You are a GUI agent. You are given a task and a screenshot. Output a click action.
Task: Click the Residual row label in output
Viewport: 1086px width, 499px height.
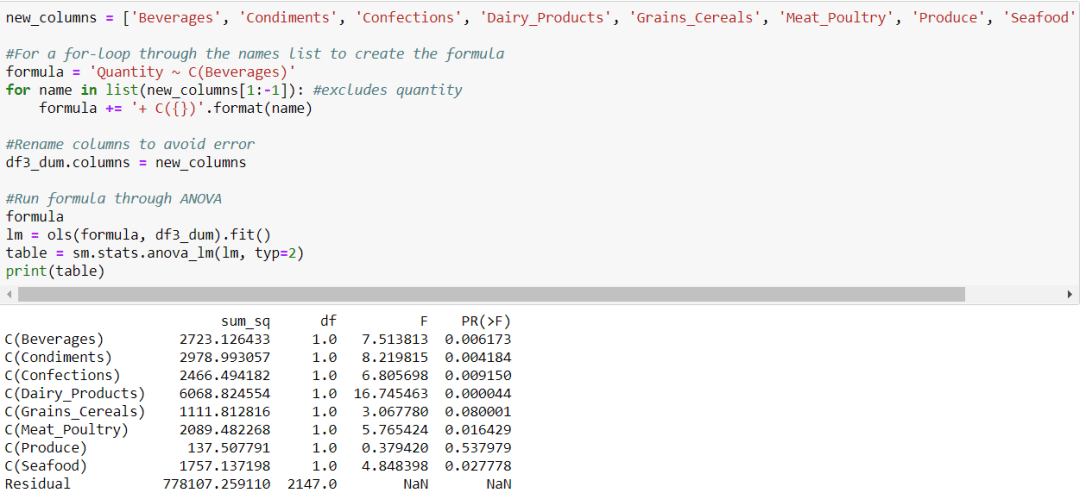[38, 484]
